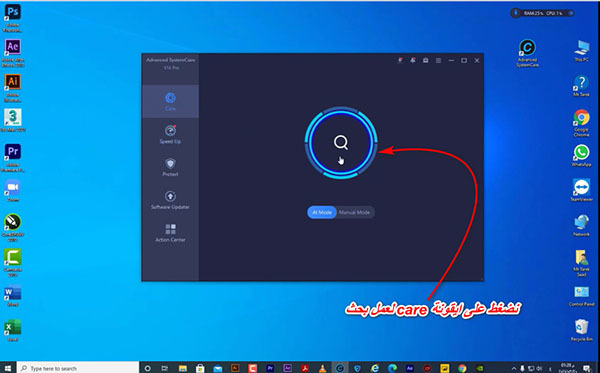Select the Adobe Illustrator desktop shortcut

[x=13, y=88]
